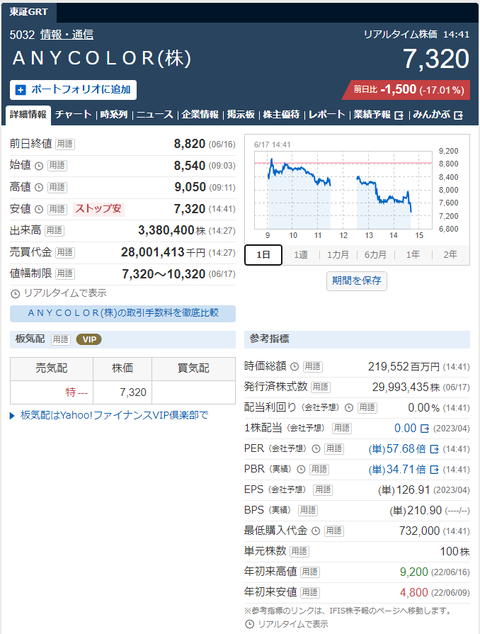Select the 詳細情報 tab
Screen dimensions: 480x634
coord(28,114)
